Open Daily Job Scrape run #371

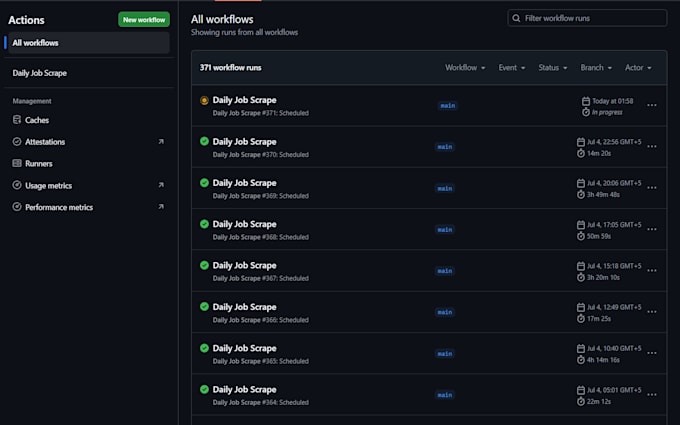(244, 100)
